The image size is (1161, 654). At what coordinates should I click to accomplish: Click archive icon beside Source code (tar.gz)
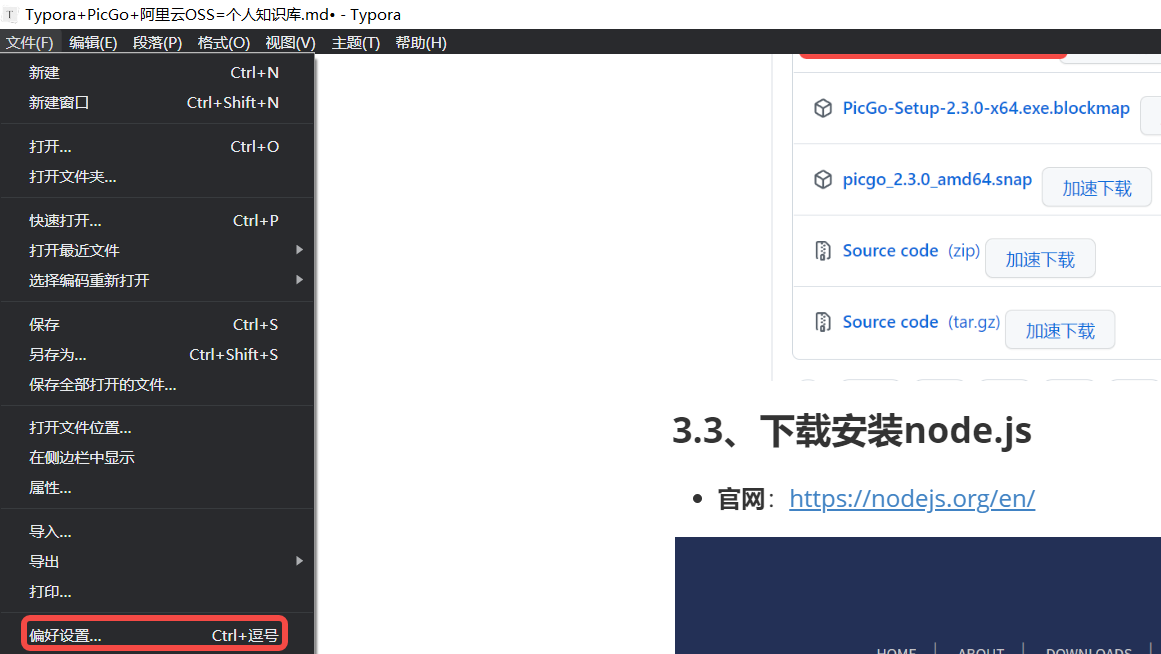(x=823, y=322)
